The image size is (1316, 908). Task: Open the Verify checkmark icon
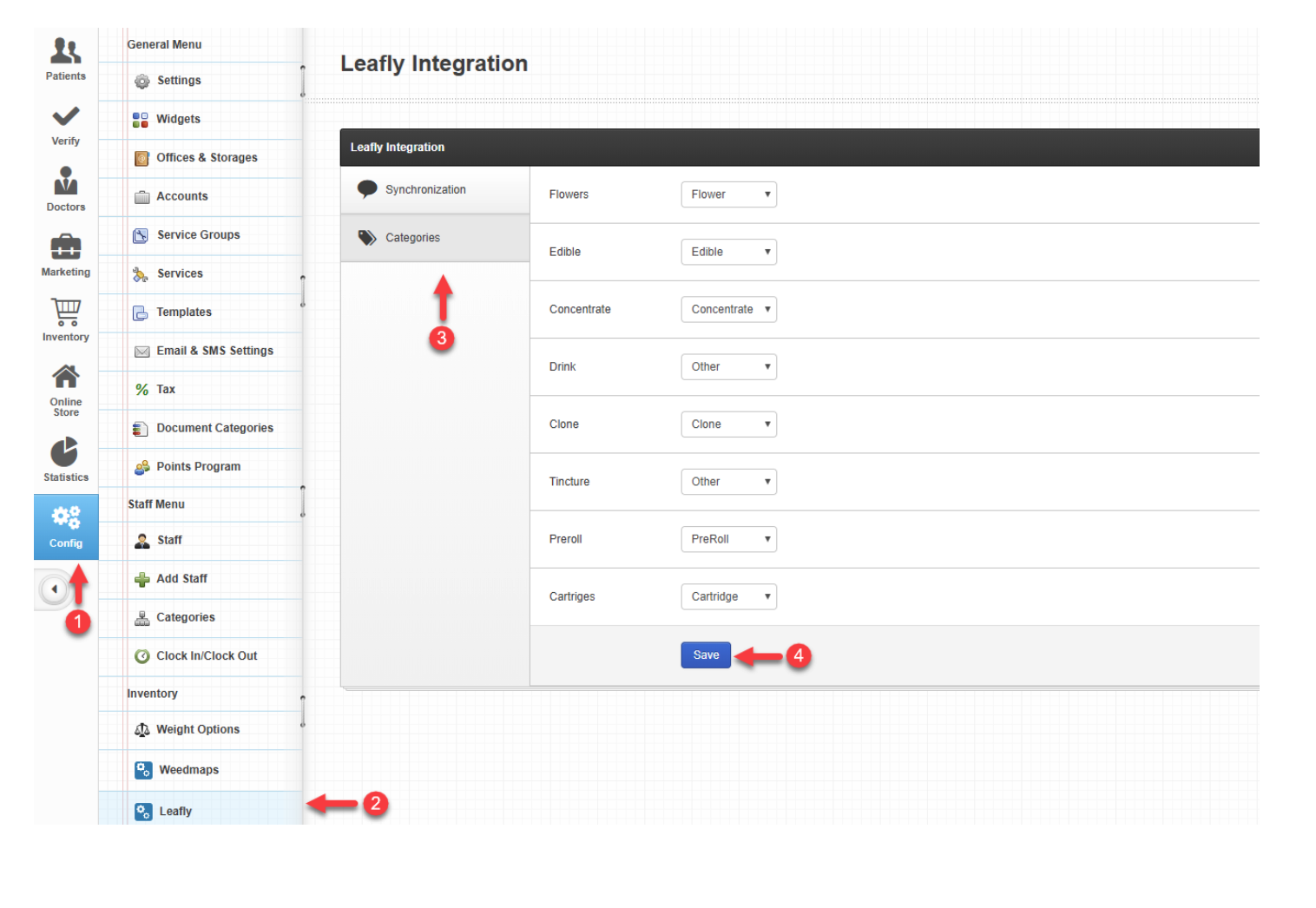pos(66,116)
